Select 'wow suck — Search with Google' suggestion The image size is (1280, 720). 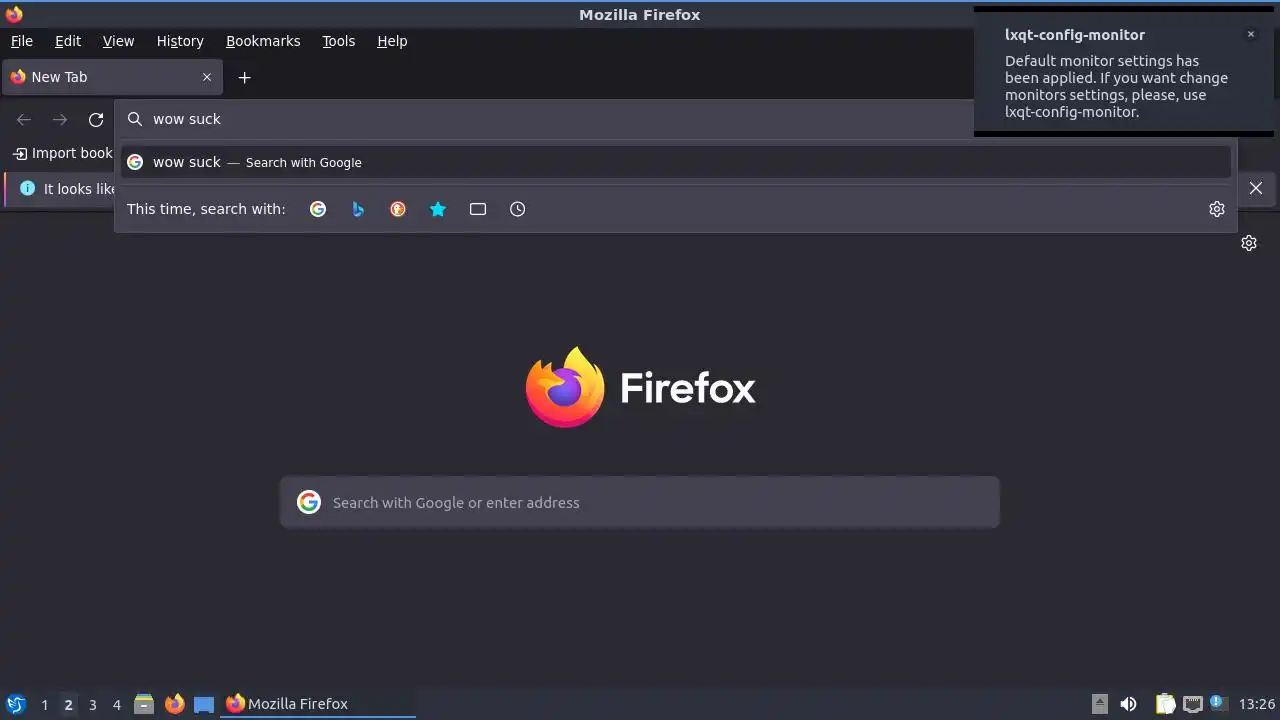click(676, 162)
